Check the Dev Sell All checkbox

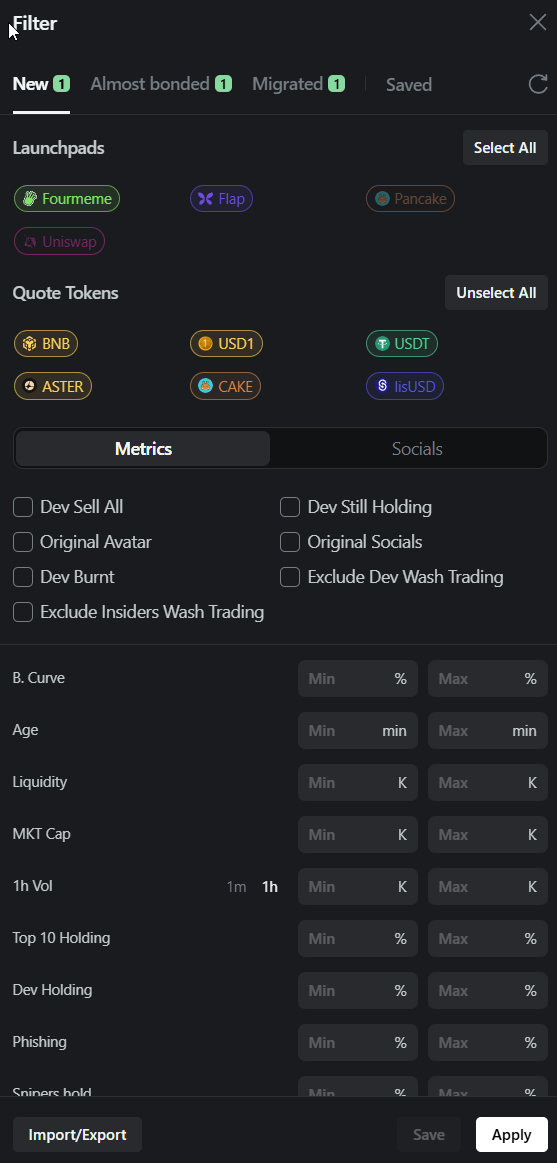[23, 507]
